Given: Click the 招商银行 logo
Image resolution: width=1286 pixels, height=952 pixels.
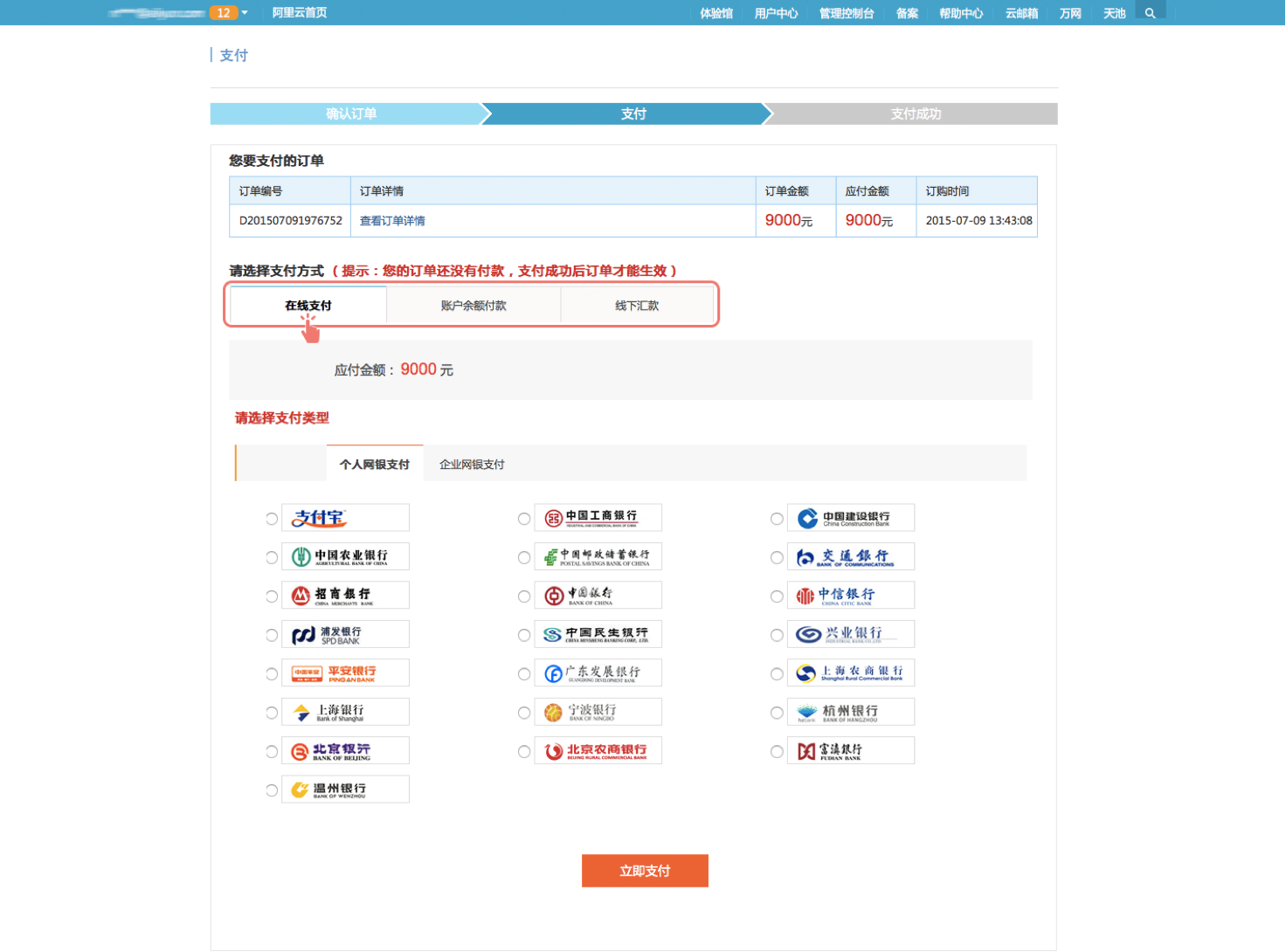Looking at the screenshot, I should click(x=345, y=596).
